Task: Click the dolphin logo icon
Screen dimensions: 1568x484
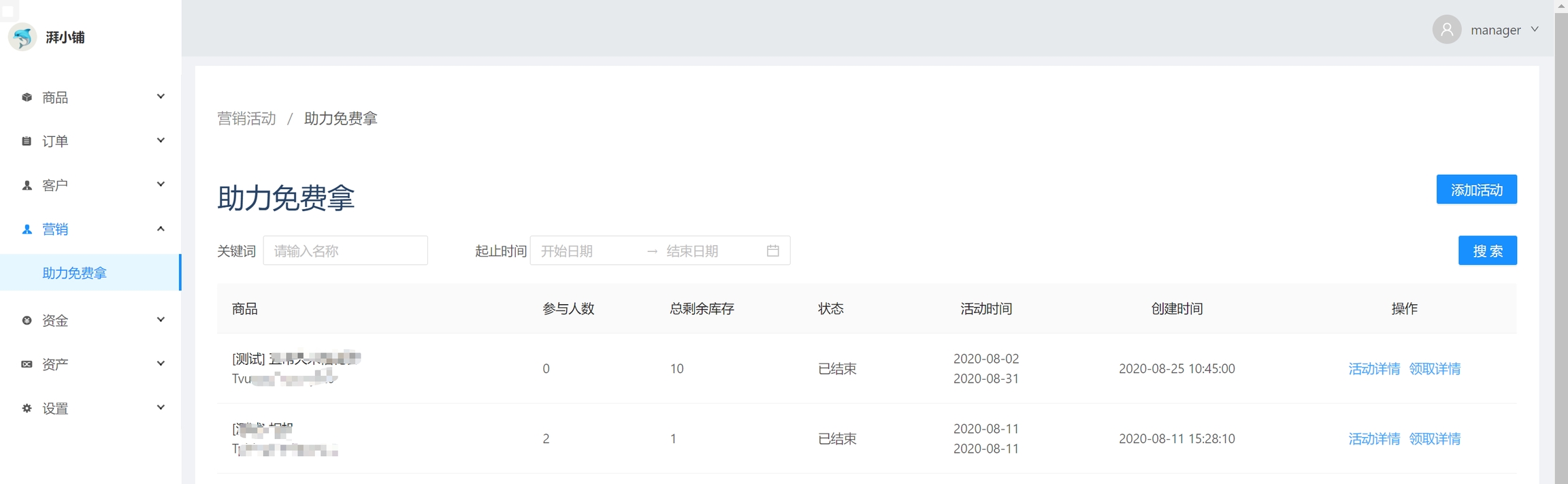Action: (x=22, y=37)
